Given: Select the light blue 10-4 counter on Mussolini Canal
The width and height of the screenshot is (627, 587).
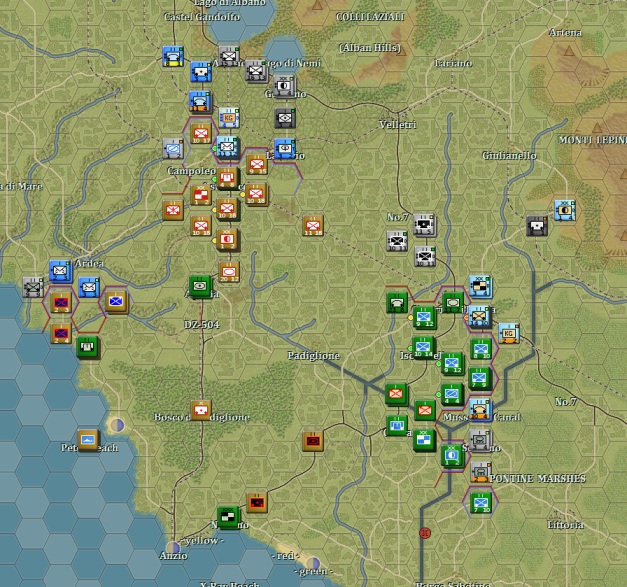Looking at the screenshot, I should (480, 410).
